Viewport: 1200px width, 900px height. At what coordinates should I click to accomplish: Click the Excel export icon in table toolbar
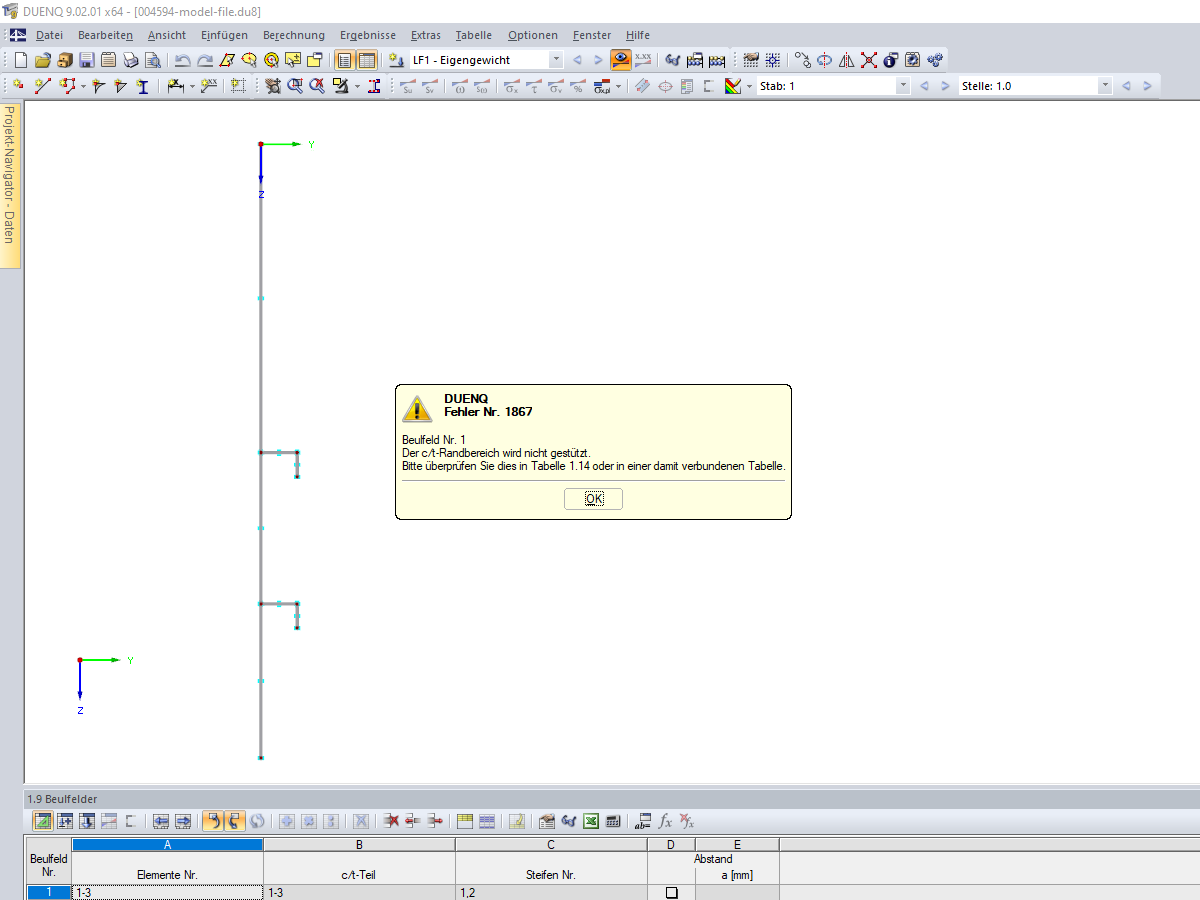[591, 821]
